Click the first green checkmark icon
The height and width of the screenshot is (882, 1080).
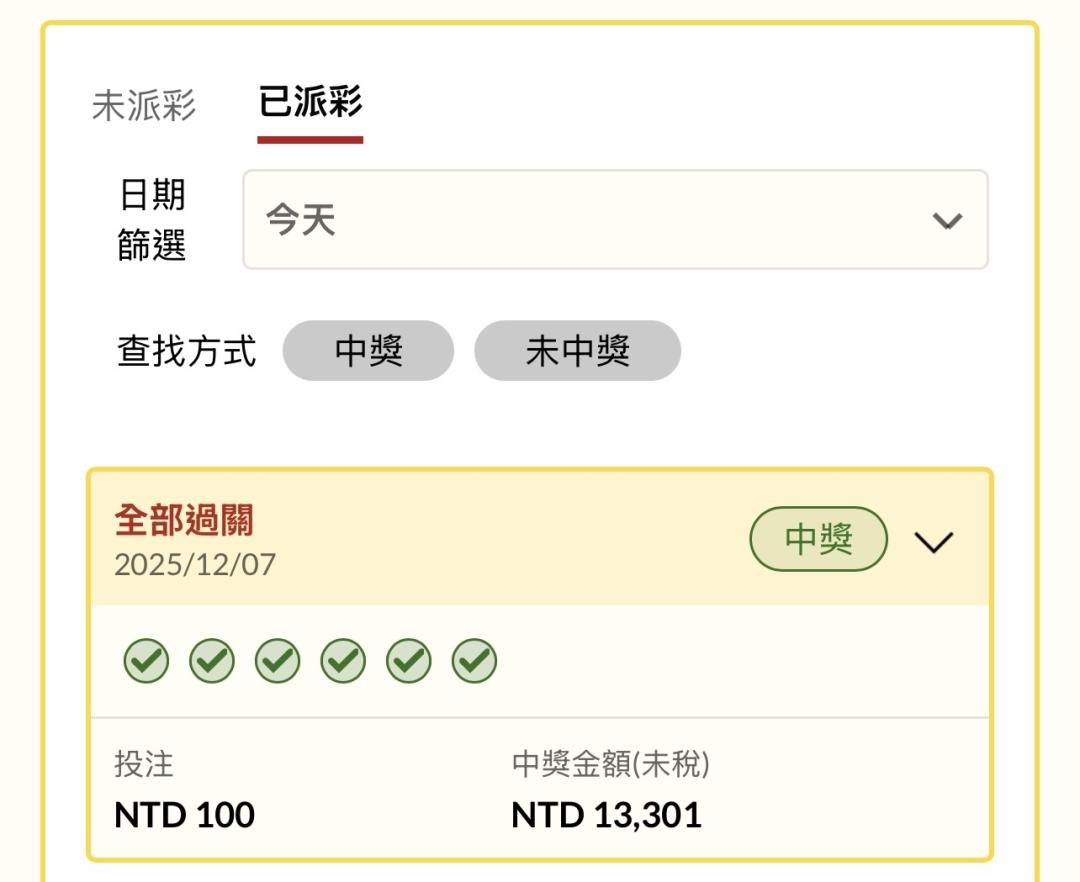click(146, 661)
